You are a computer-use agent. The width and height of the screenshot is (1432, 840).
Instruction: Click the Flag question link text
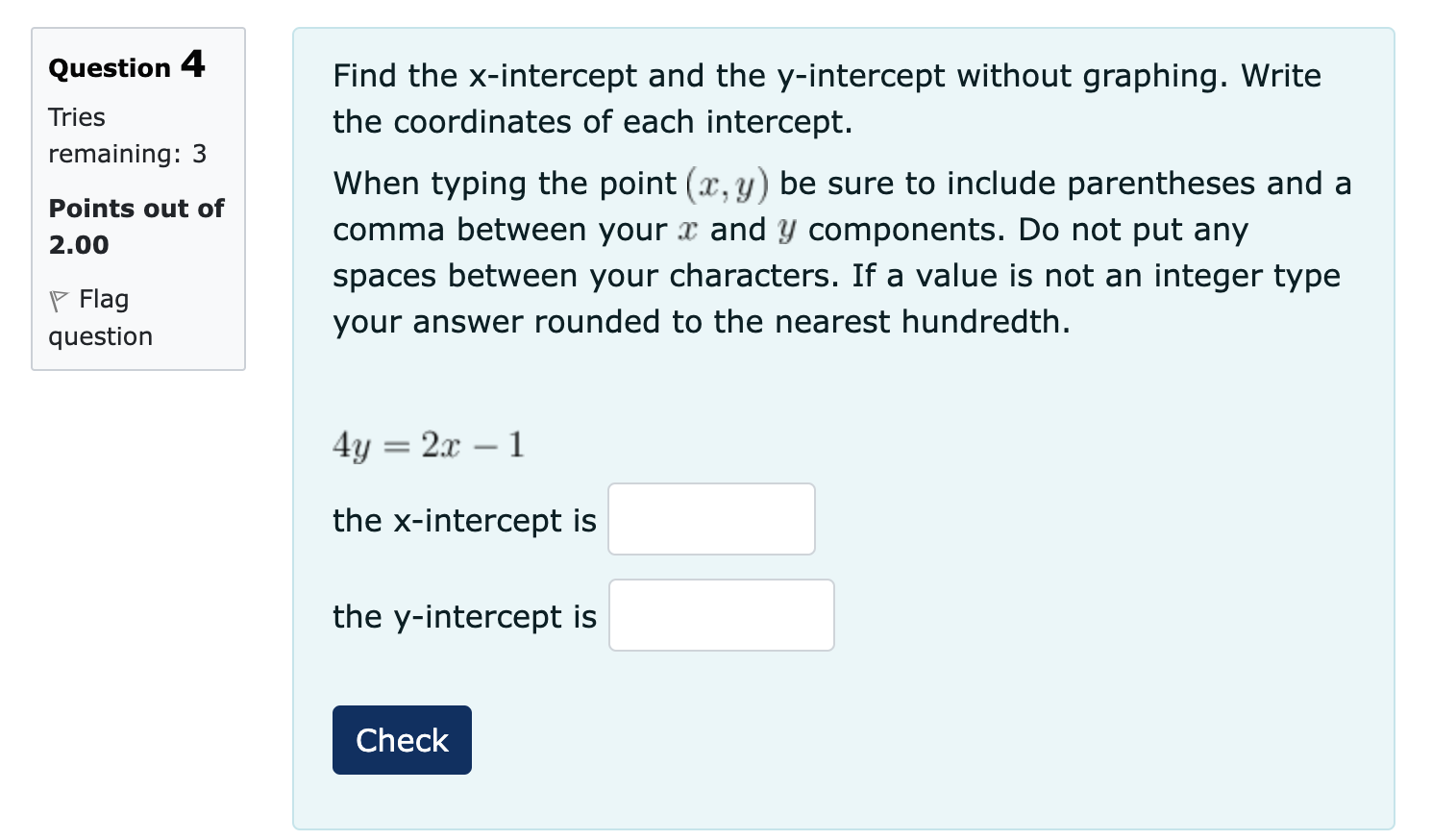click(102, 318)
